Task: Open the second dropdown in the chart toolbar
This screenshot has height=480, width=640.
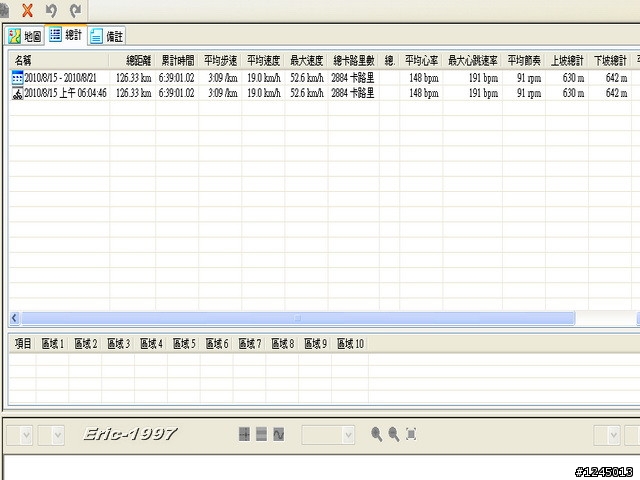Action: pyautogui.click(x=51, y=435)
